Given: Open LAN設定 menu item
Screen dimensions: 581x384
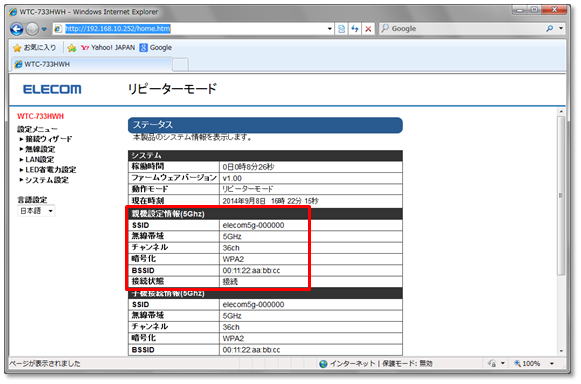Looking at the screenshot, I should [39, 160].
